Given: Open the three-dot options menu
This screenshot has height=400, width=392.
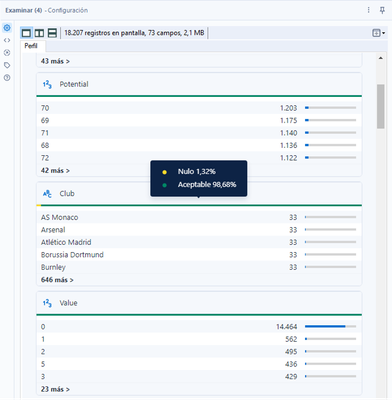Looking at the screenshot, I should point(368,10).
